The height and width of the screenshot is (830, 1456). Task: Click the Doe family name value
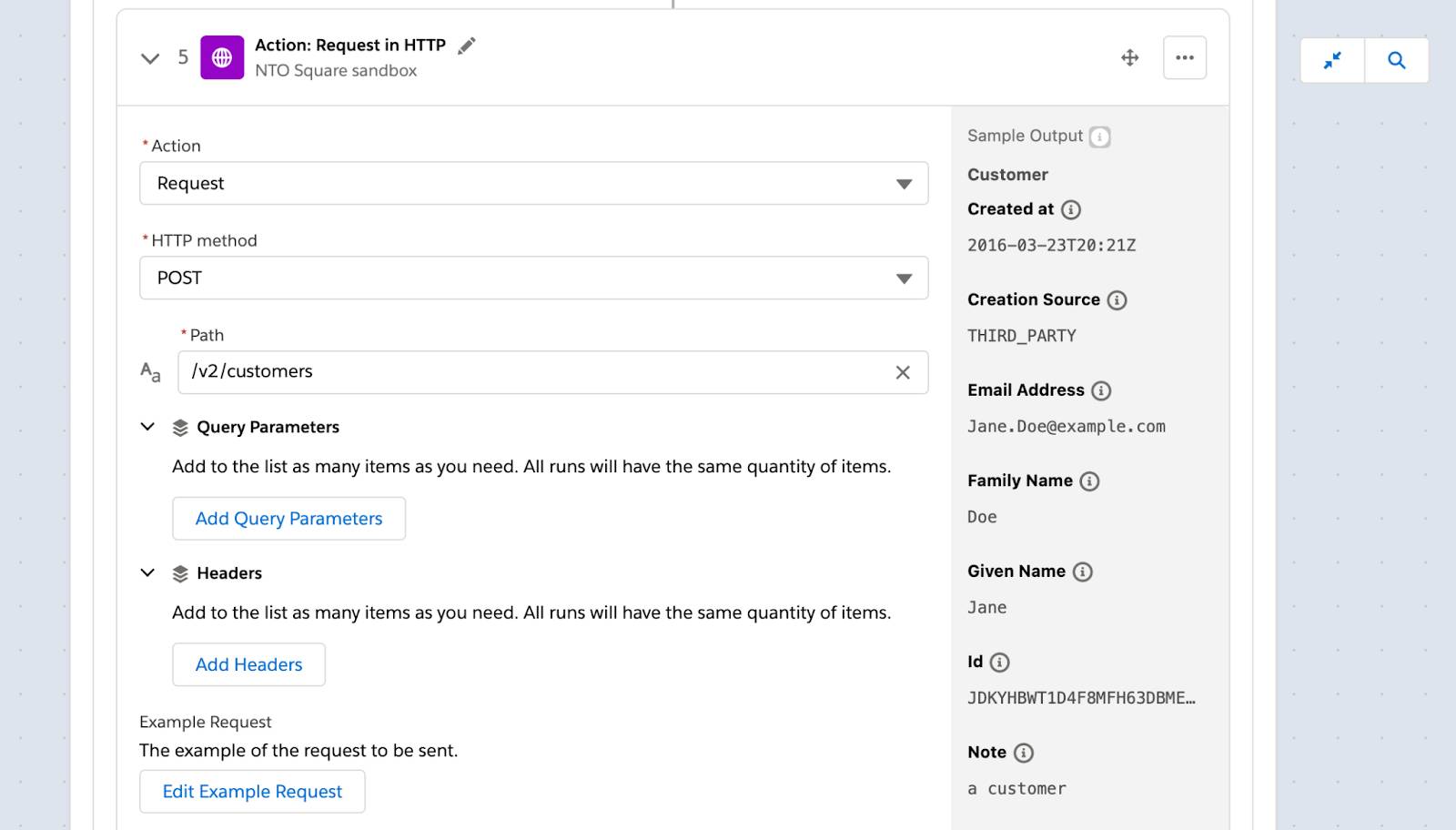(982, 517)
